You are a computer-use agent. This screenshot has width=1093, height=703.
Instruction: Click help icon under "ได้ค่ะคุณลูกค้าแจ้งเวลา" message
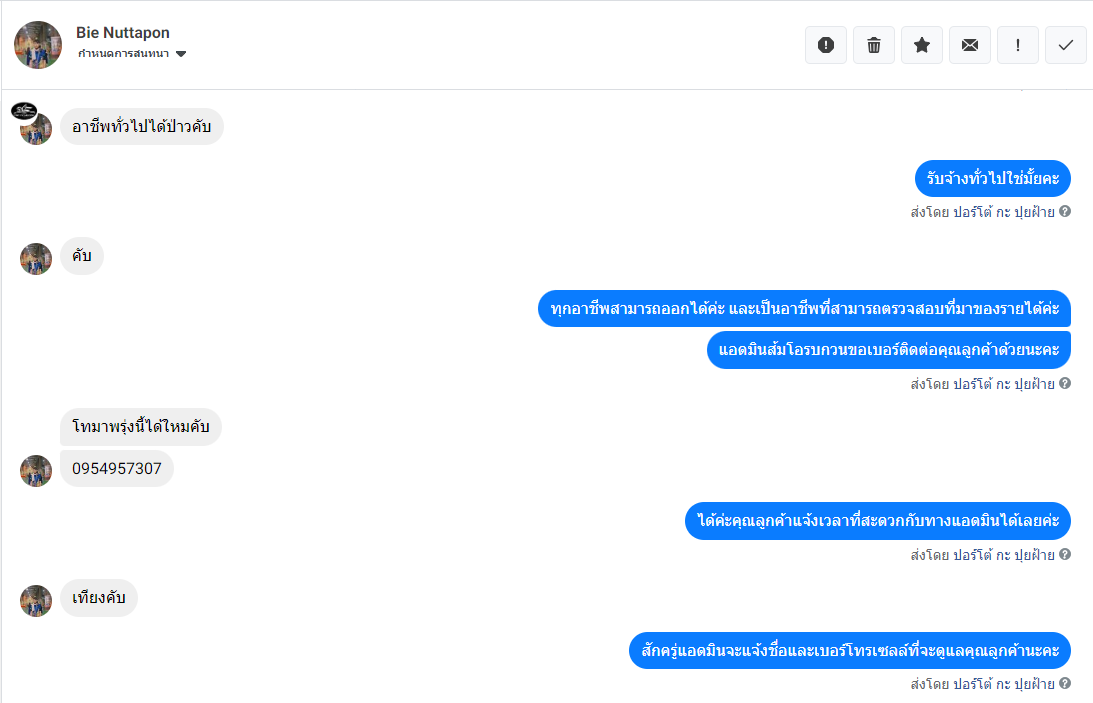tap(1065, 554)
